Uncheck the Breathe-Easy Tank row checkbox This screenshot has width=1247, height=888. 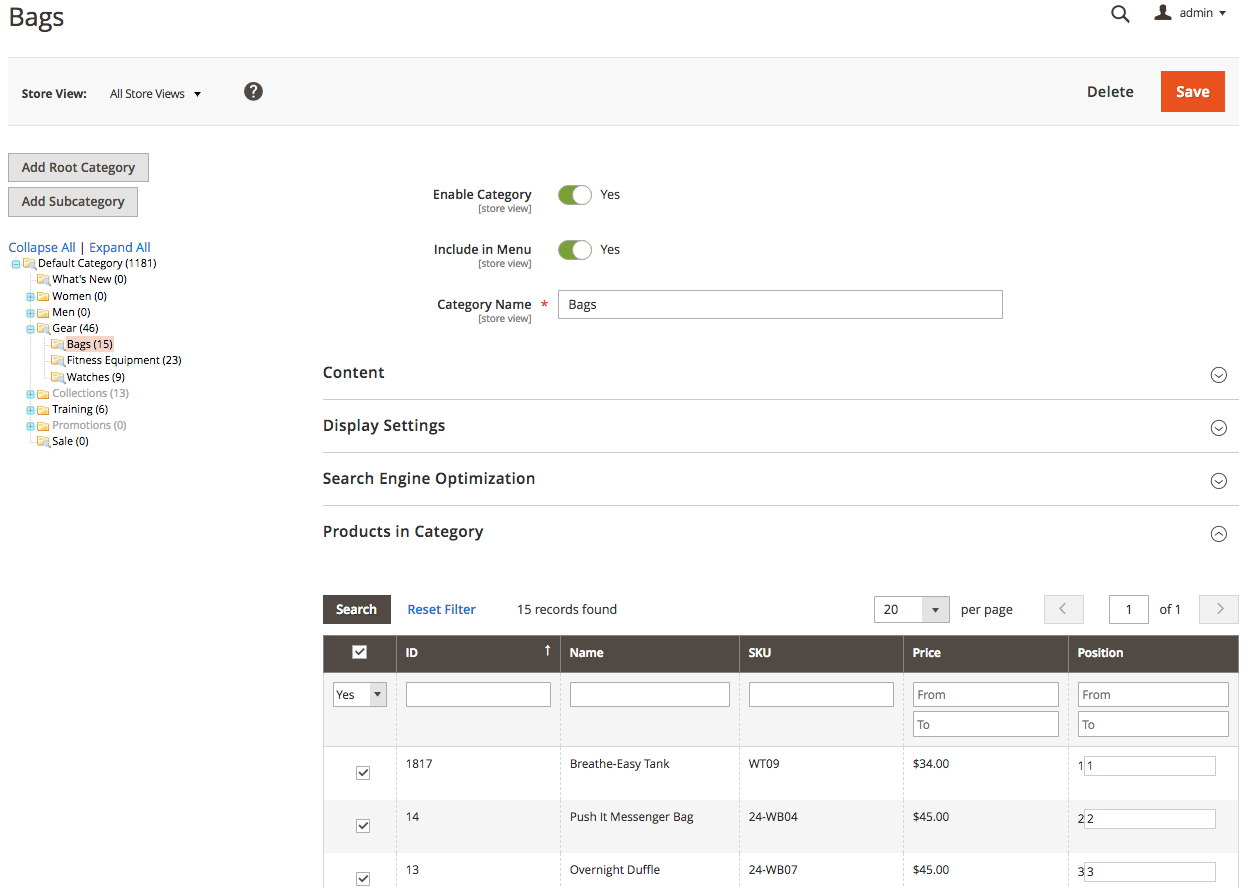(x=363, y=773)
